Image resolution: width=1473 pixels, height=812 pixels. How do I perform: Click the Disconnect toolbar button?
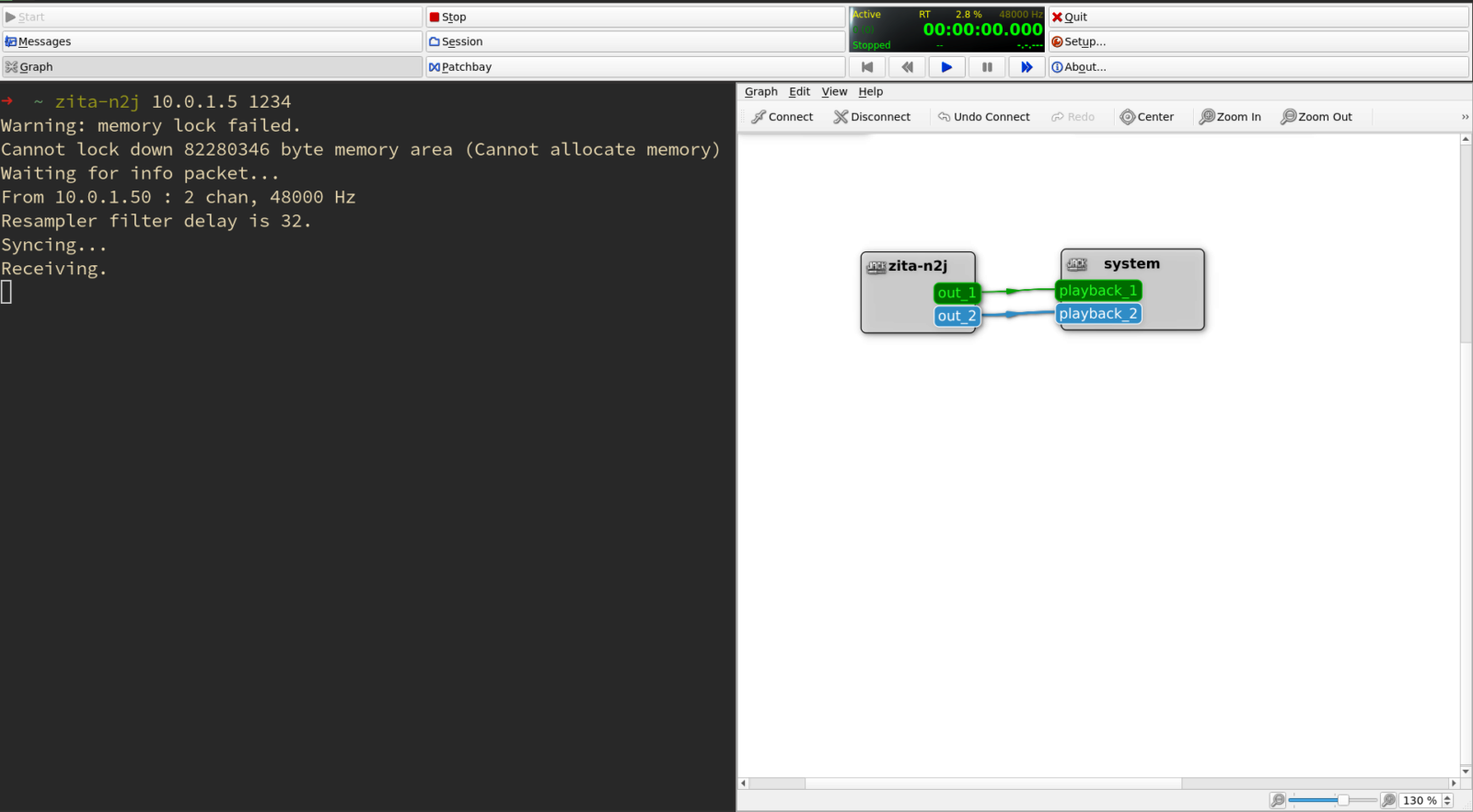[x=872, y=117]
